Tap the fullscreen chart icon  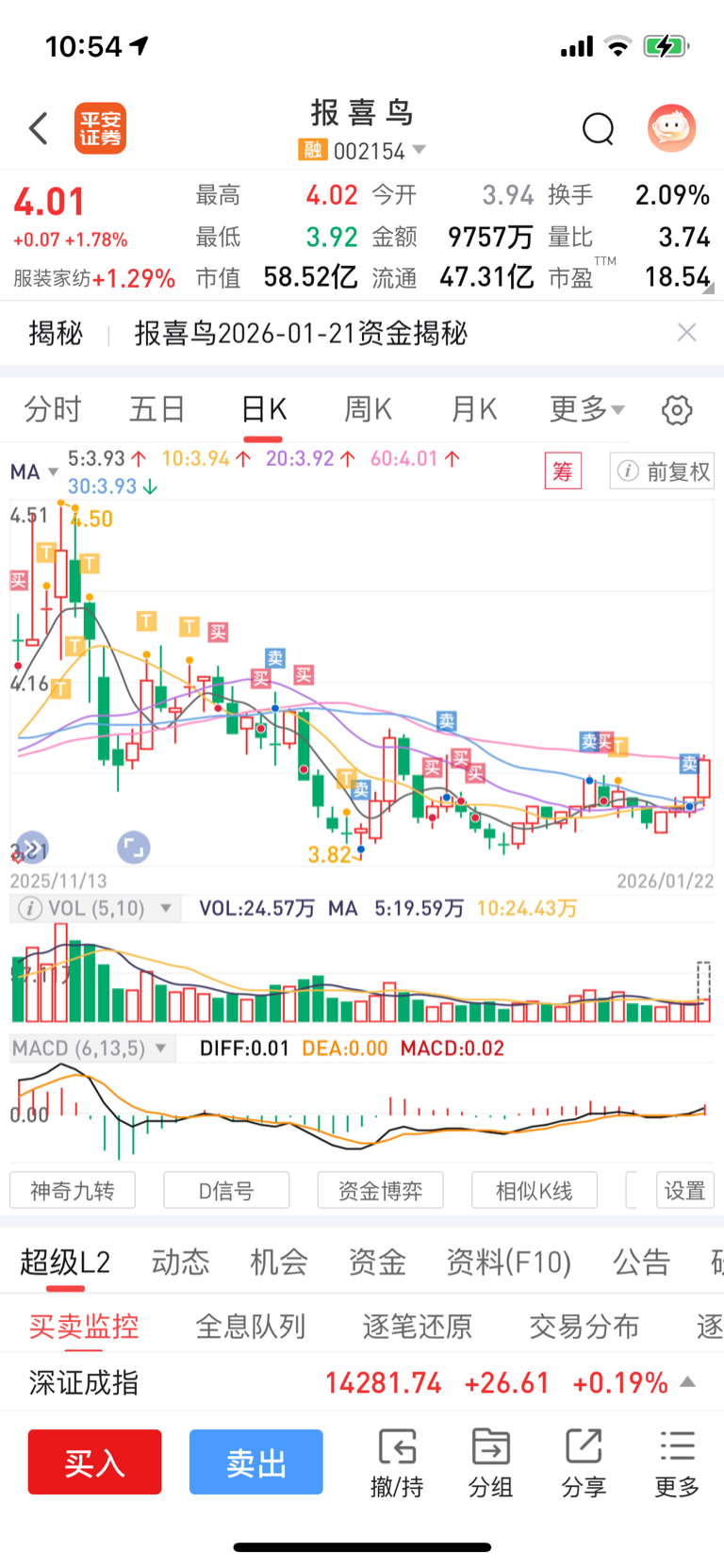point(134,848)
